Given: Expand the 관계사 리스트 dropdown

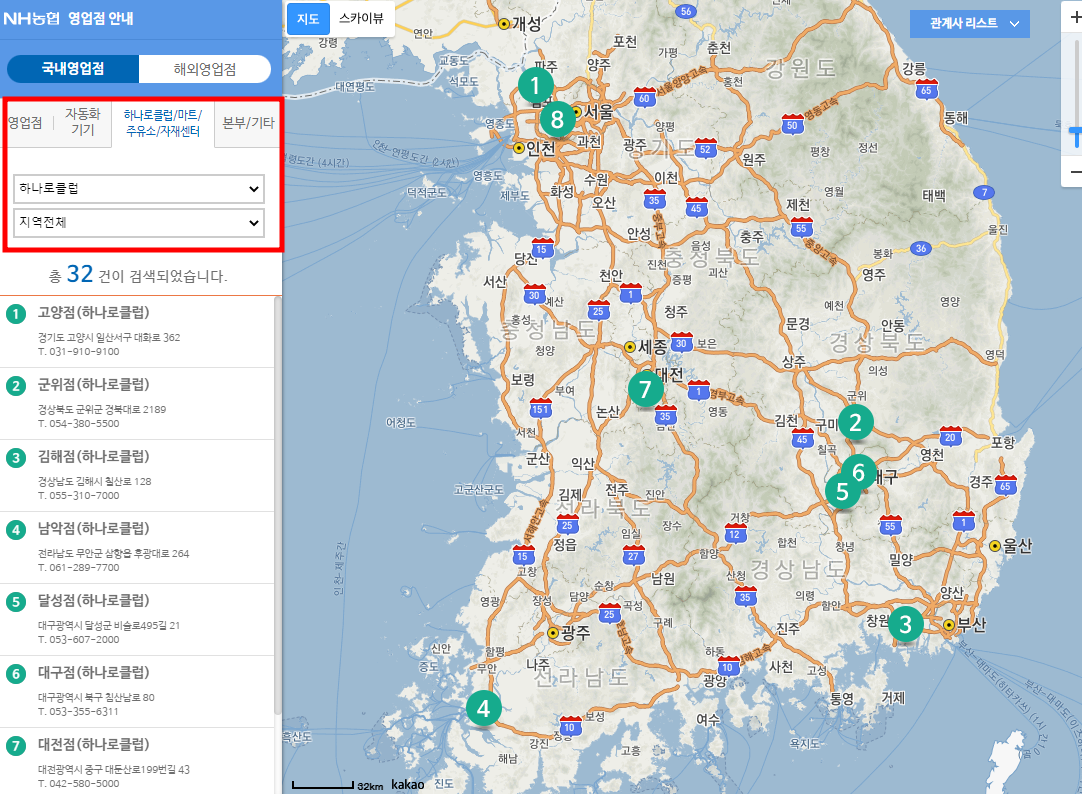Looking at the screenshot, I should click(970, 23).
